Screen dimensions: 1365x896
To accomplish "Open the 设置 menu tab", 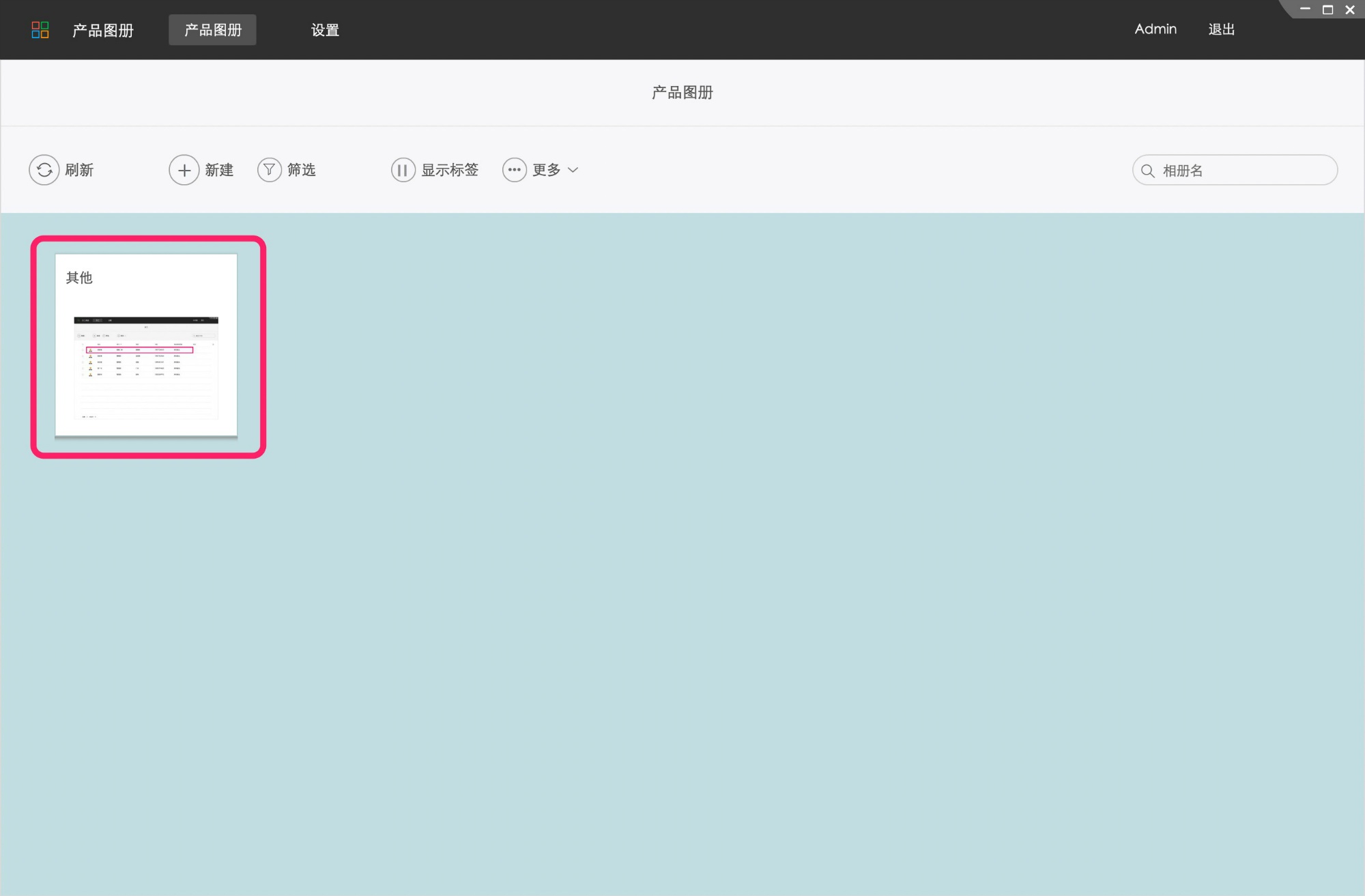I will click(325, 30).
